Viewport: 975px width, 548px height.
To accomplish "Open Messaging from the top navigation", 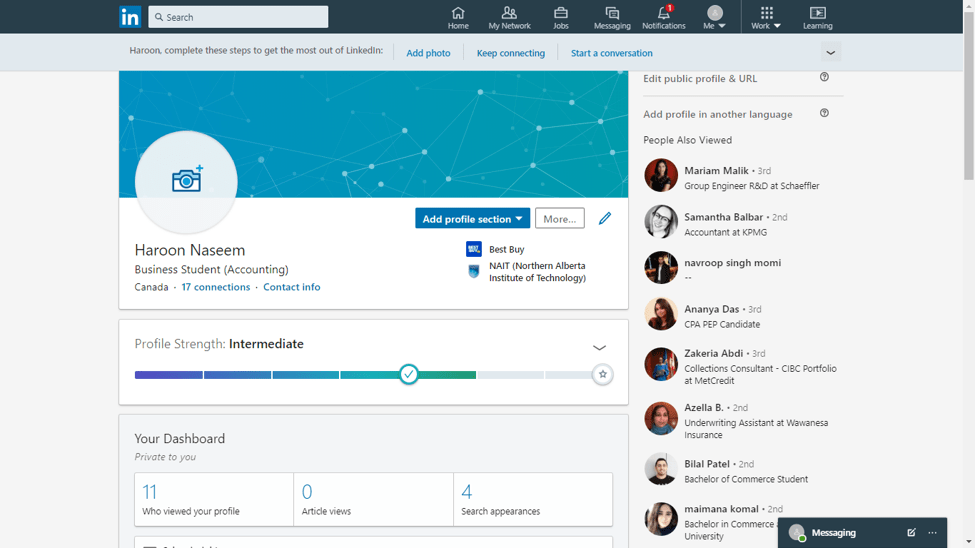I will pyautogui.click(x=612, y=17).
